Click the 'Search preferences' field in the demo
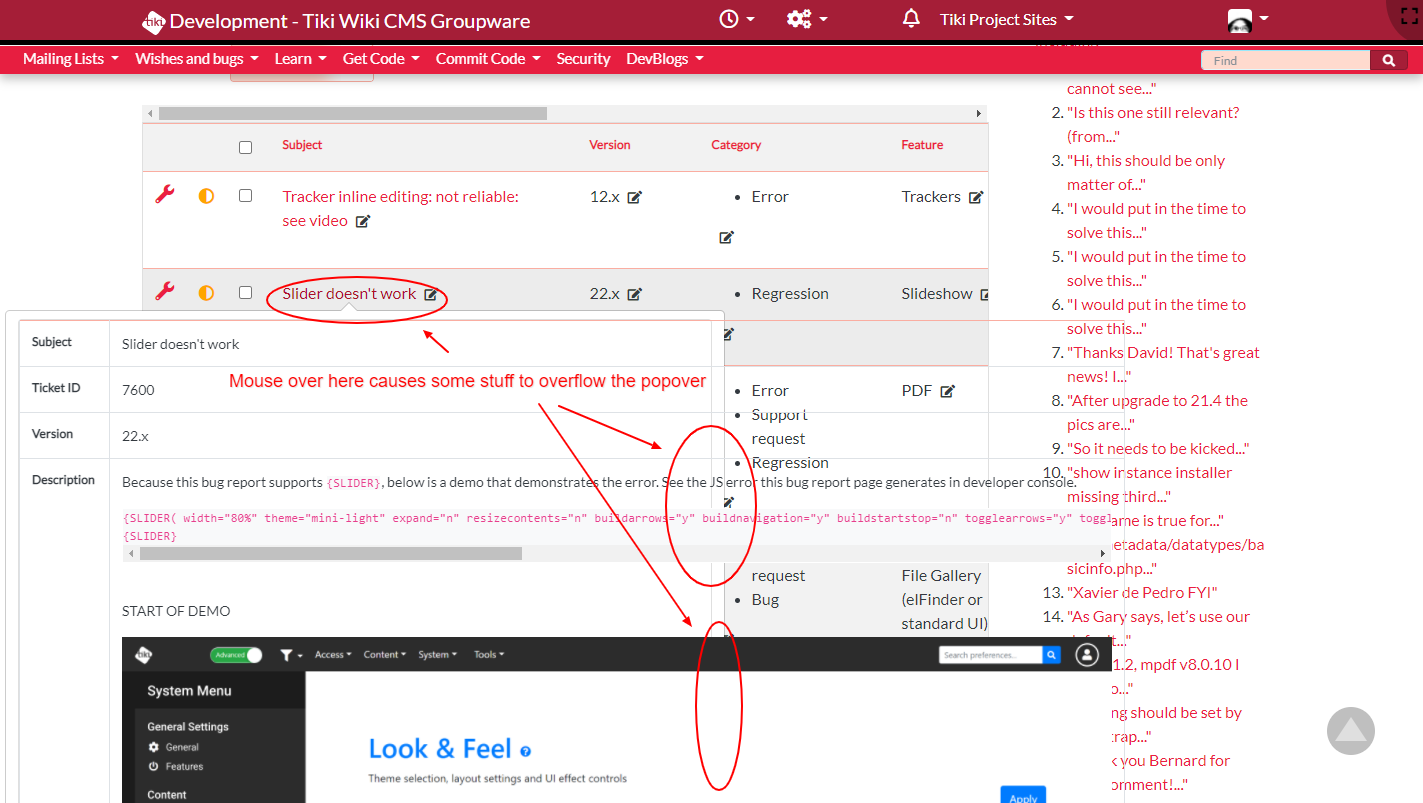The height and width of the screenshot is (803, 1423). (991, 655)
